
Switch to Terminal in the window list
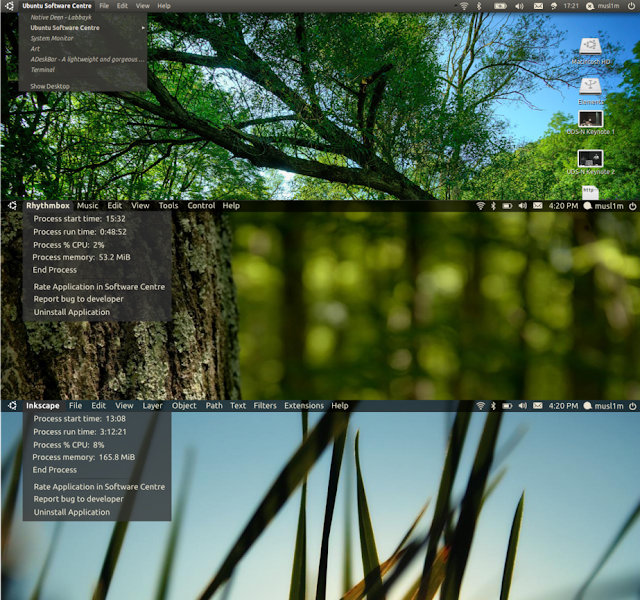(x=42, y=70)
